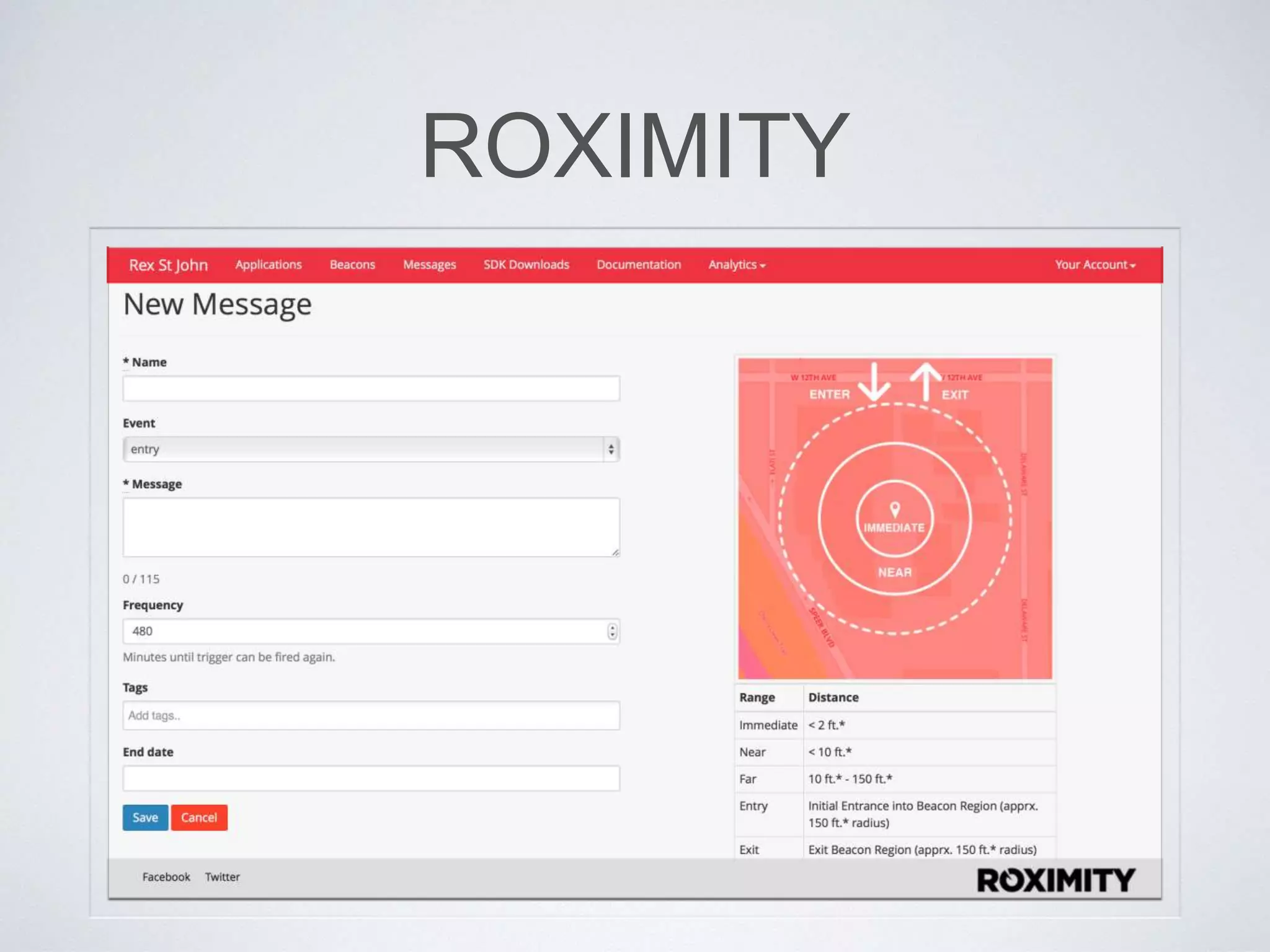
Task: Open the Applications nav item
Action: [269, 265]
